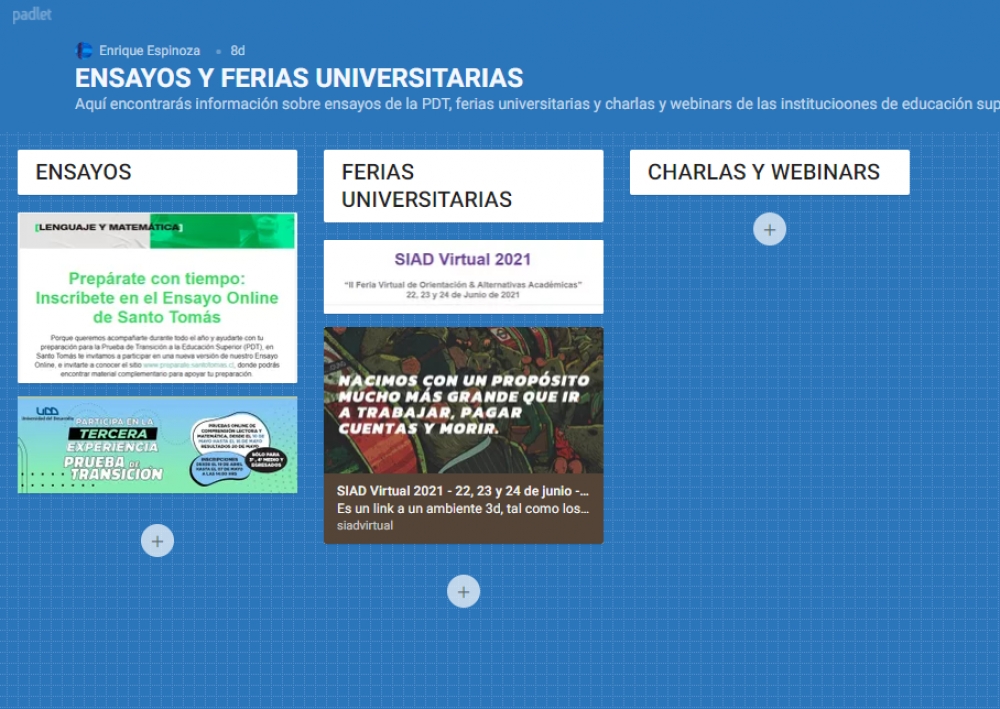Viewport: 1000px width, 709px height.
Task: Add a post under the ENSAYOS column
Action: (x=158, y=541)
